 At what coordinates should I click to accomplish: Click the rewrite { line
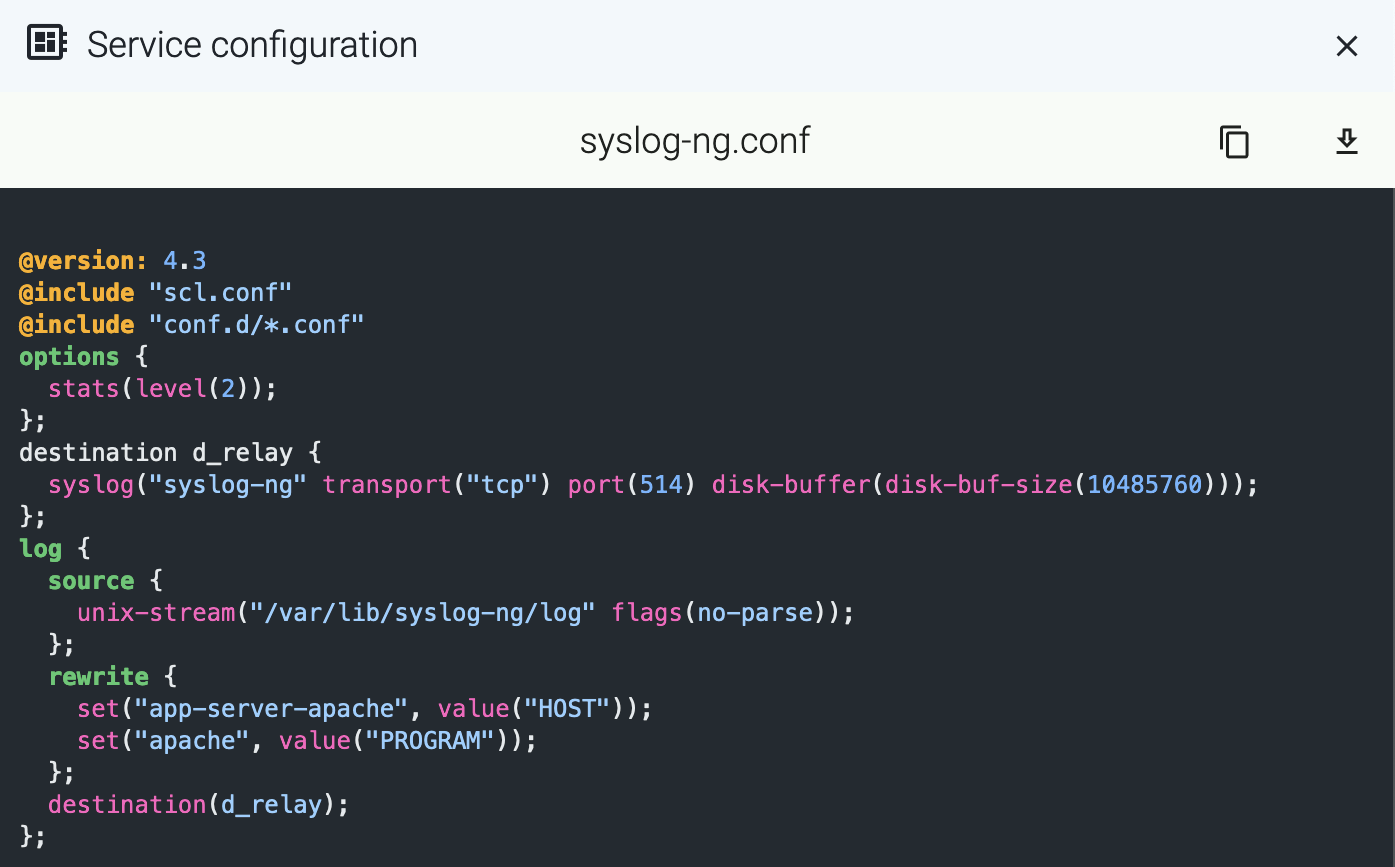coord(113,677)
